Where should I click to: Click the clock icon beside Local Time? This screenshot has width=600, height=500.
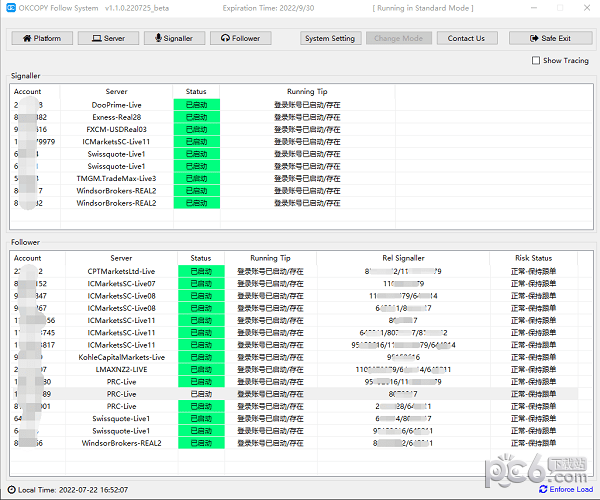click(x=11, y=489)
